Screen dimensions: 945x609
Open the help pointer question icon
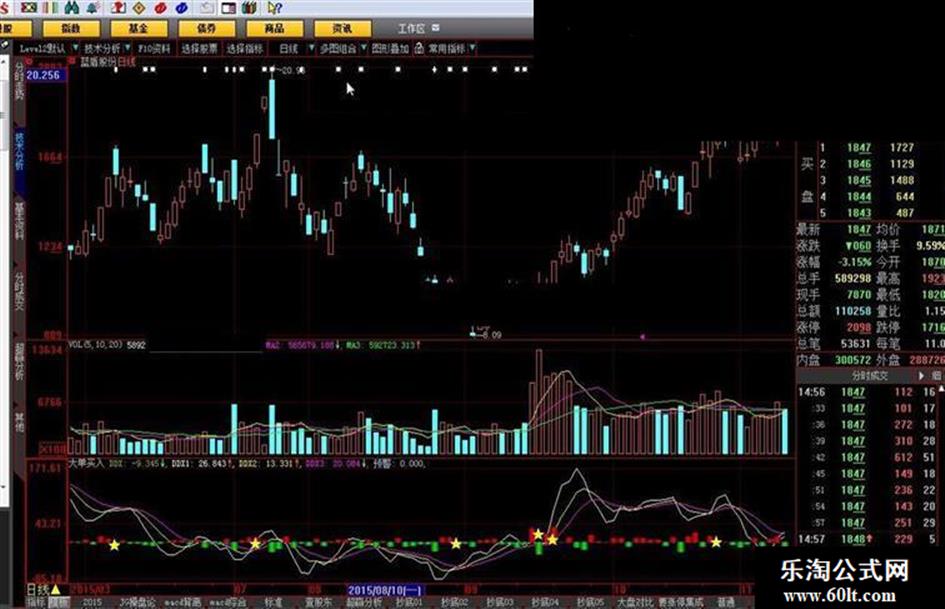[x=274, y=8]
